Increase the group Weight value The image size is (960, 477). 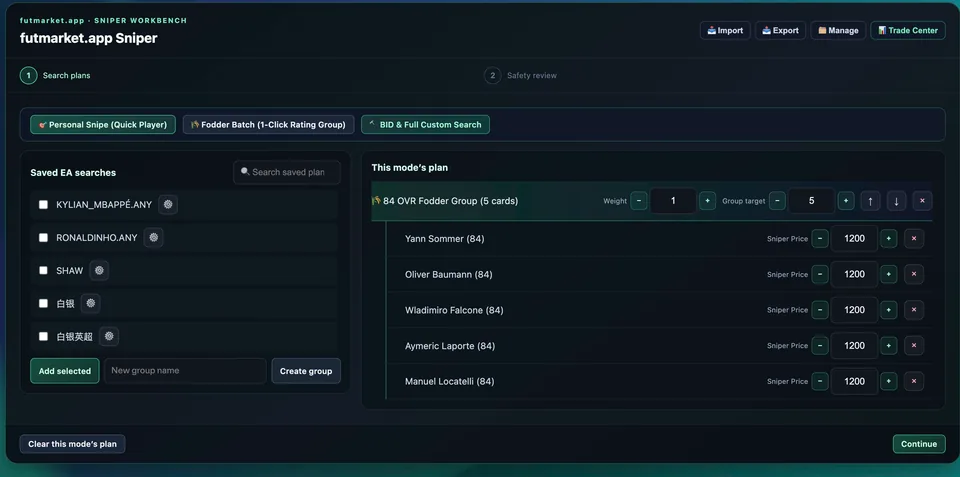click(x=707, y=201)
